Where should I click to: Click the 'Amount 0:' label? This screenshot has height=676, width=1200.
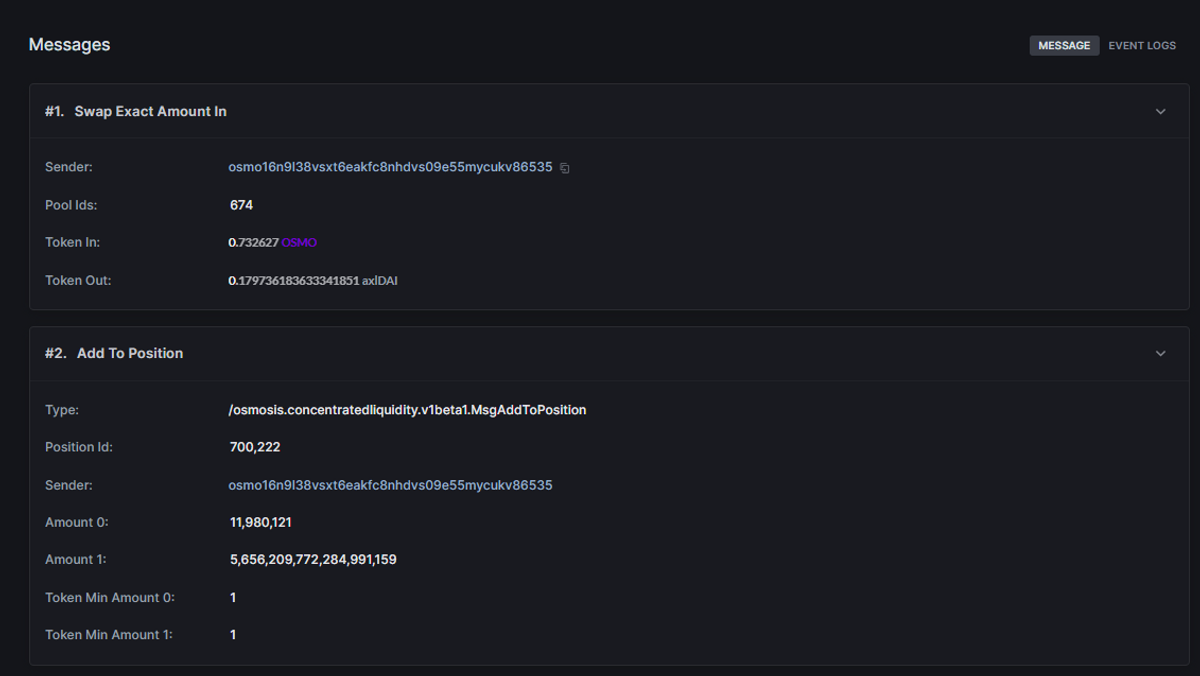coord(77,522)
